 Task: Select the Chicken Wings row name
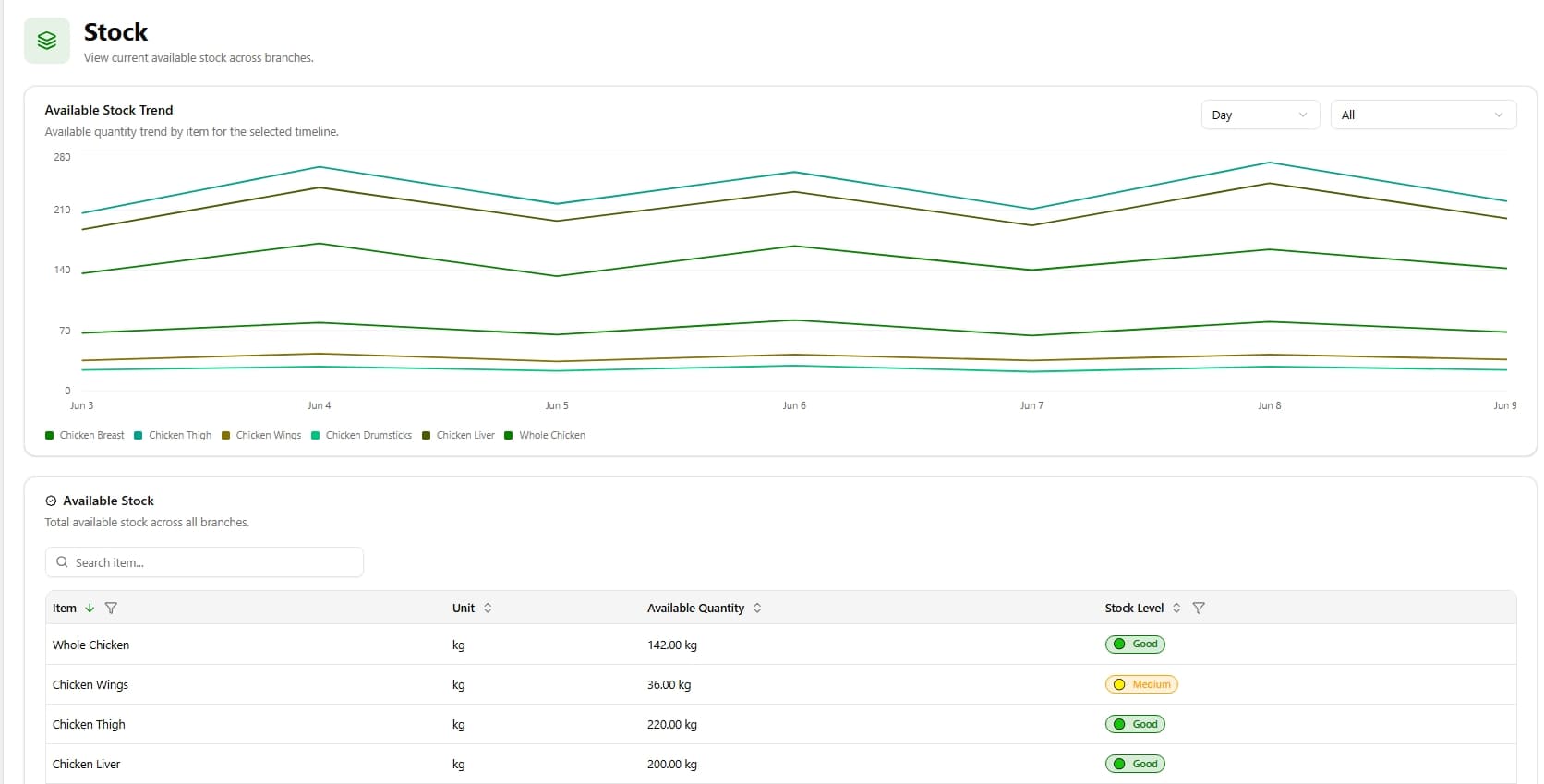(90, 685)
